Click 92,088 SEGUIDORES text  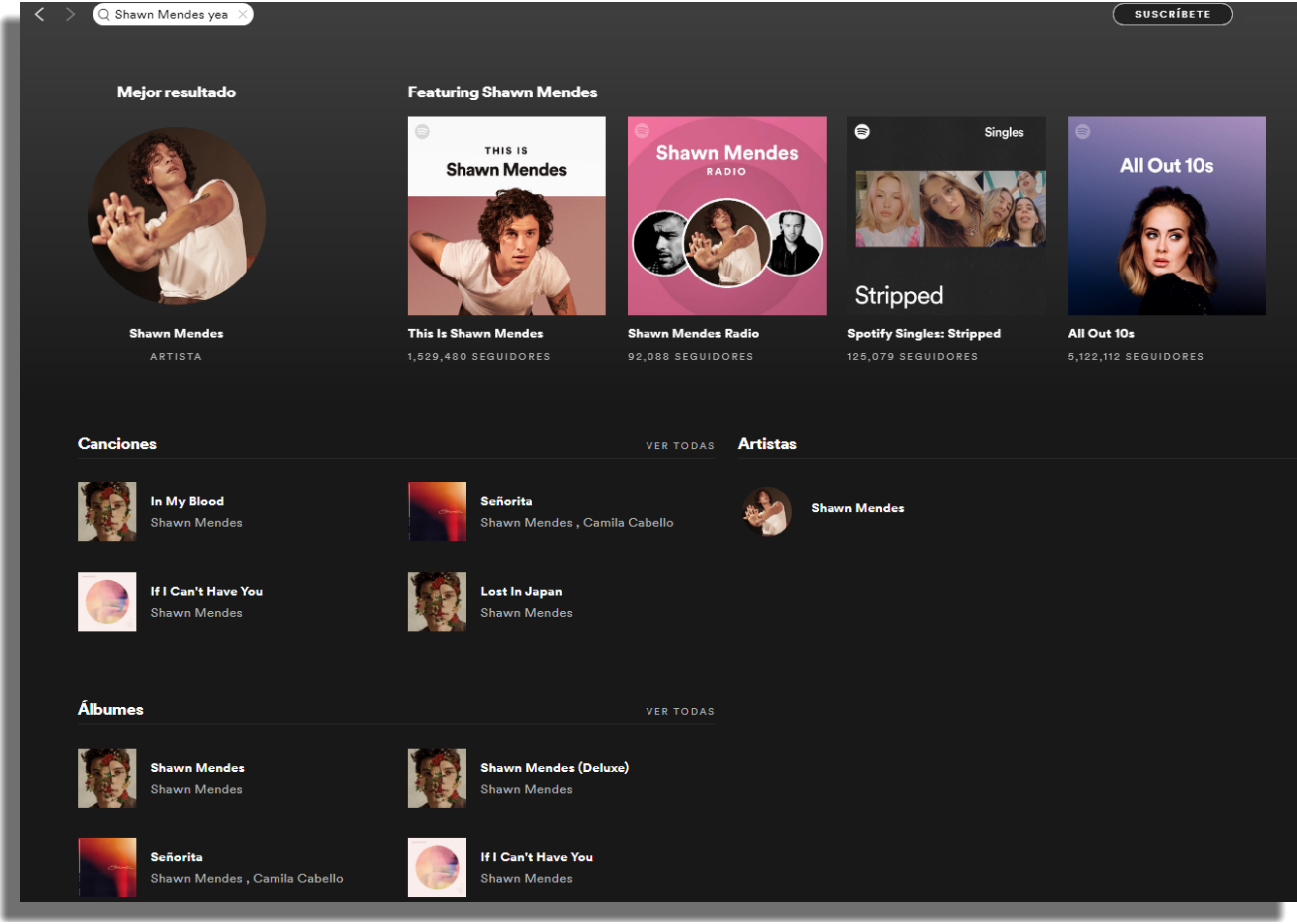pyautogui.click(x=690, y=356)
